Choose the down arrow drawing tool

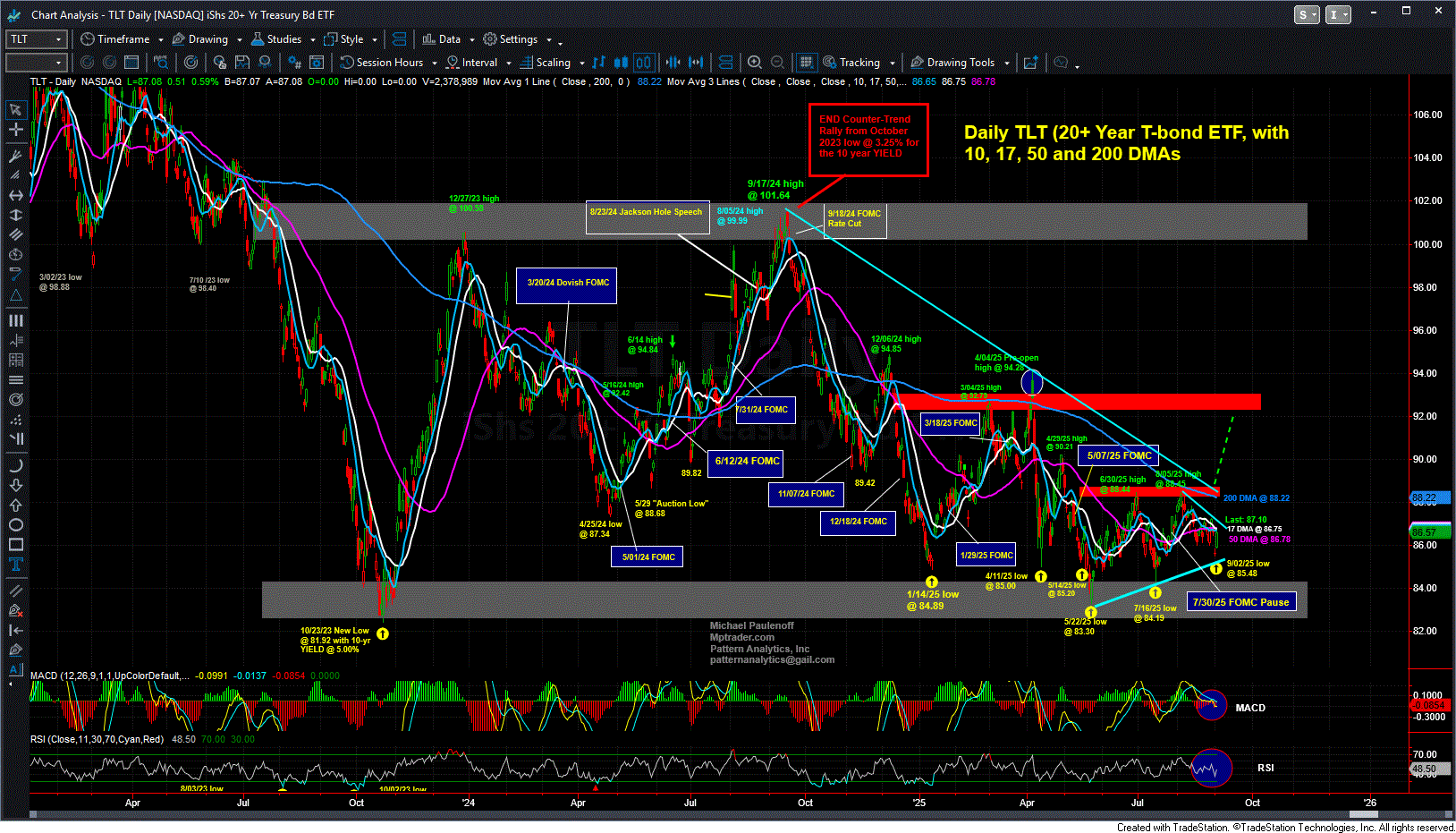[15, 485]
